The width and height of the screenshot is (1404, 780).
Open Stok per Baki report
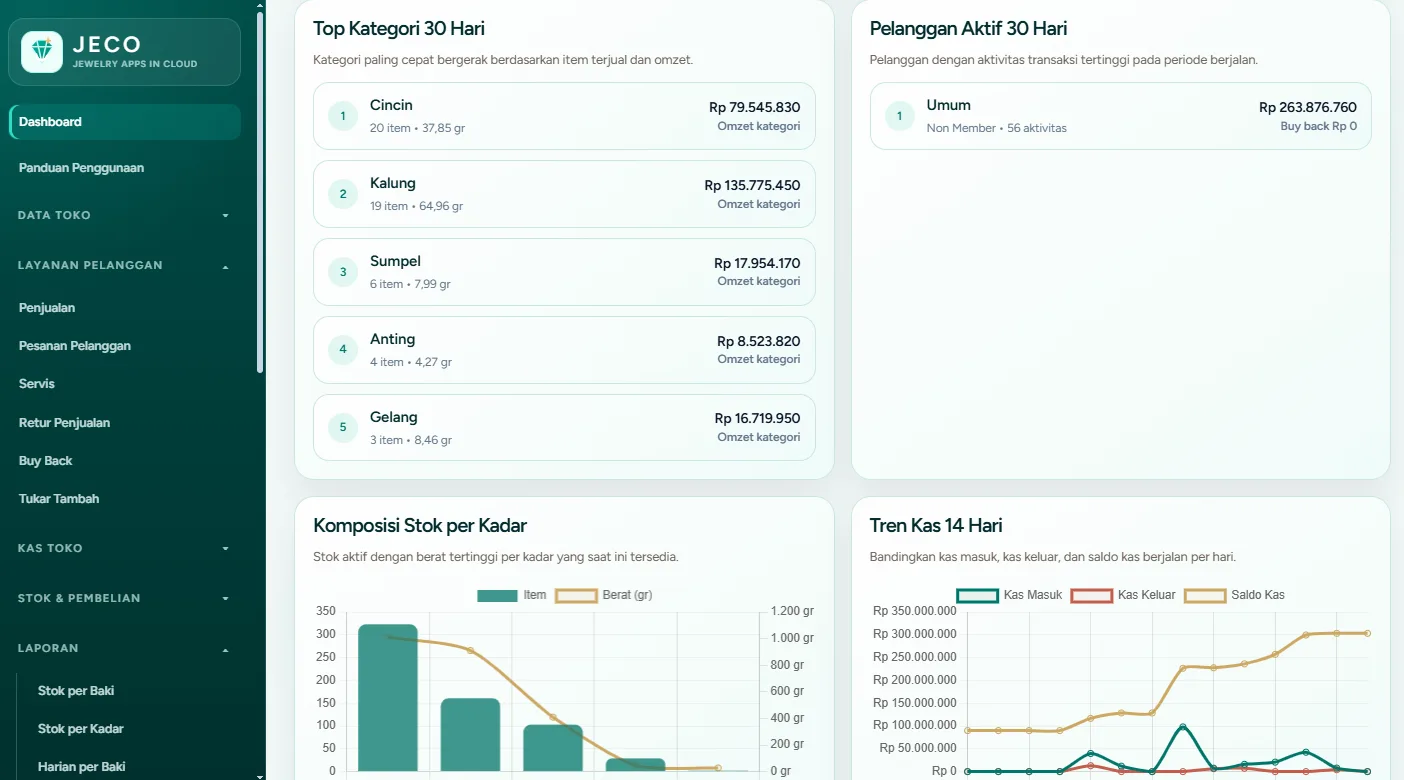(x=76, y=691)
